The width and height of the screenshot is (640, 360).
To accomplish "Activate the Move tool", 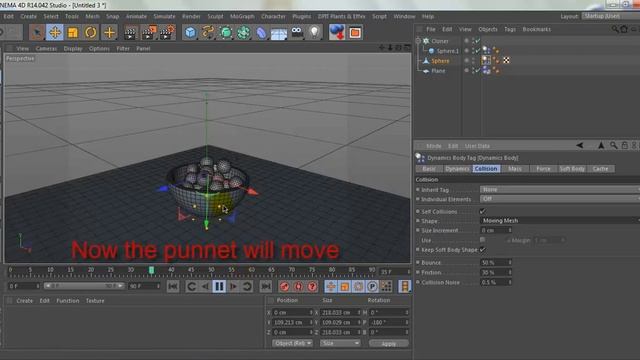I will pos(55,32).
